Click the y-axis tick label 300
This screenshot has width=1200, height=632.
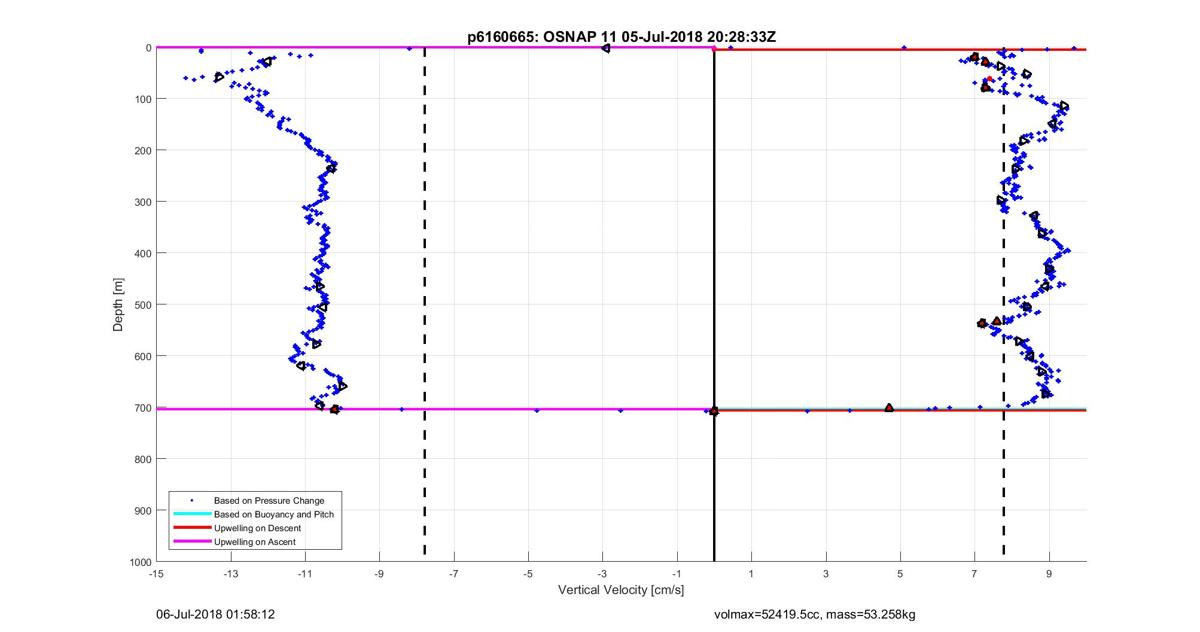coord(142,202)
